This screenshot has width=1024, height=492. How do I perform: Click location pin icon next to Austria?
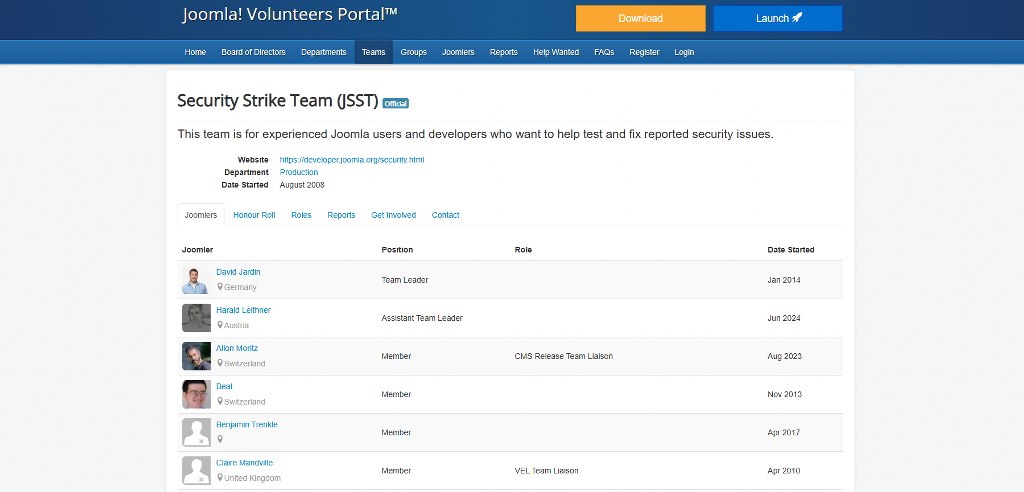point(220,325)
